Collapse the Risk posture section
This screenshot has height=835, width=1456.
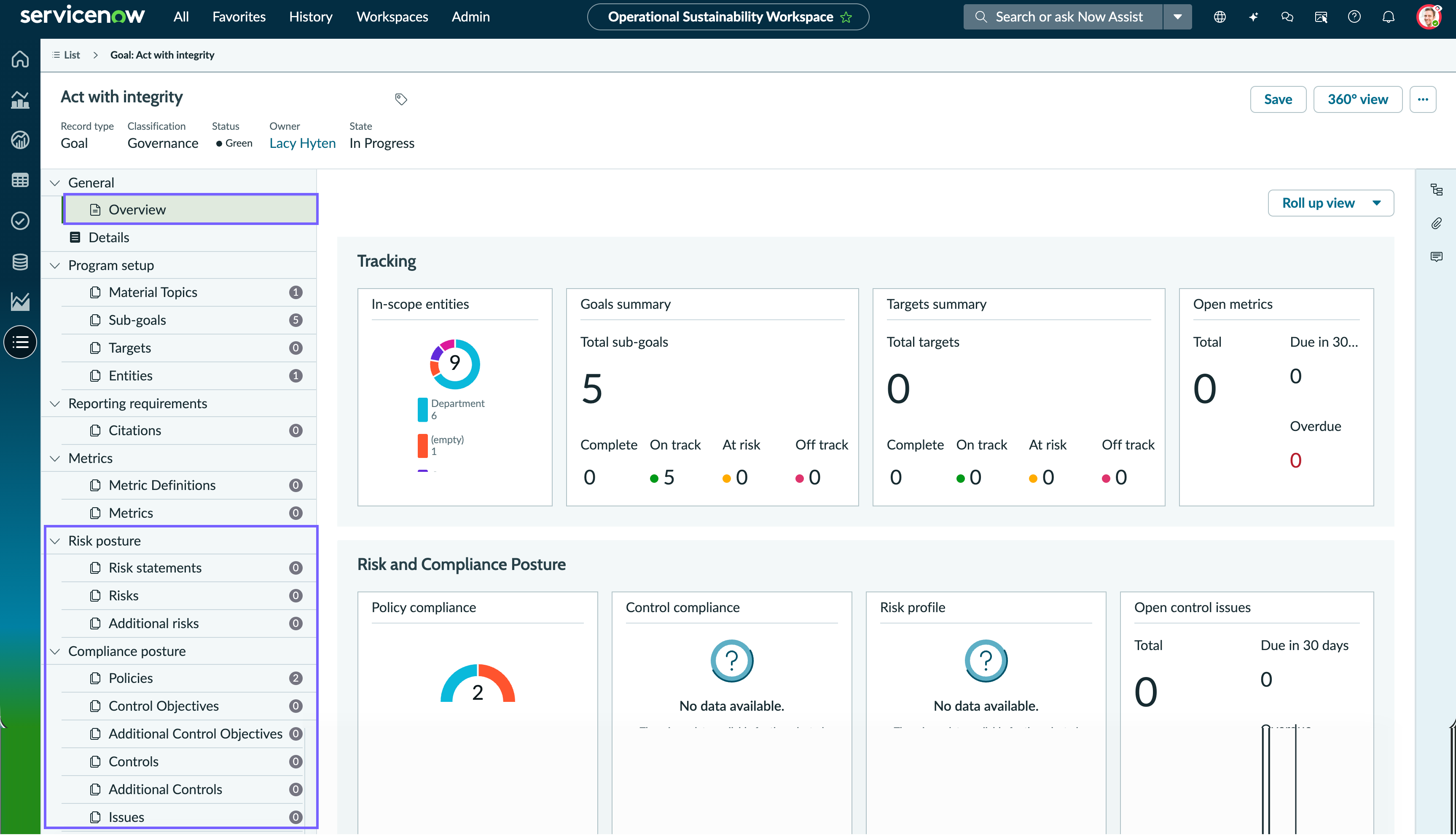click(55, 541)
